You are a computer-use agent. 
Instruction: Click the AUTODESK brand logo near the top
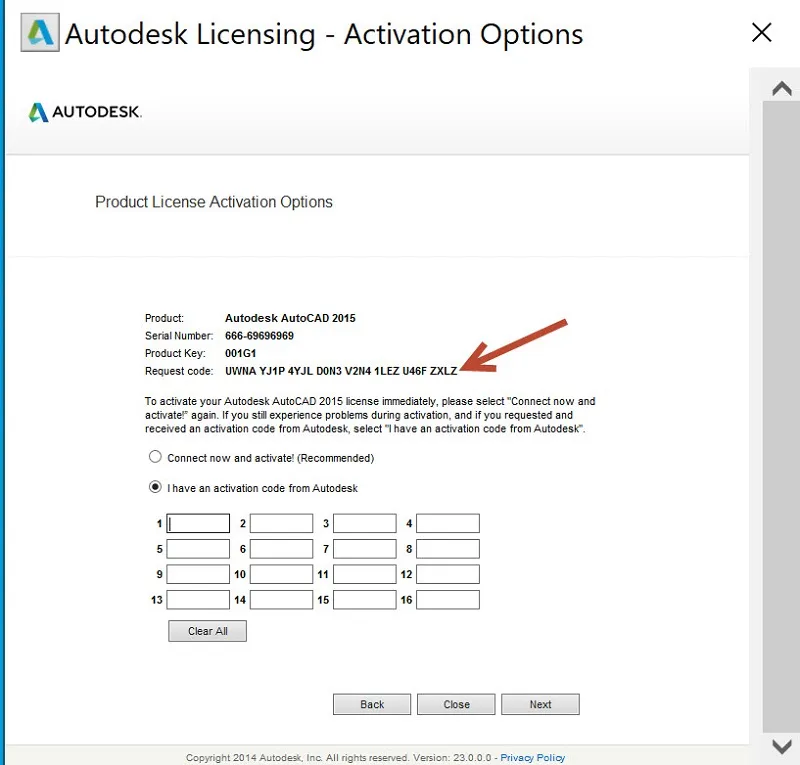pos(84,112)
